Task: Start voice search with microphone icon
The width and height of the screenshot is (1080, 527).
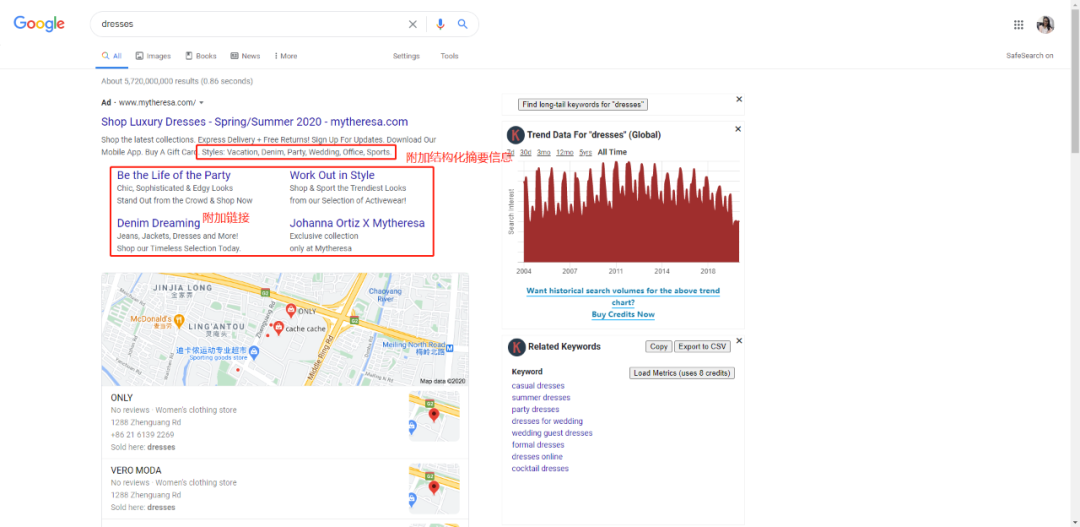Action: 441,24
